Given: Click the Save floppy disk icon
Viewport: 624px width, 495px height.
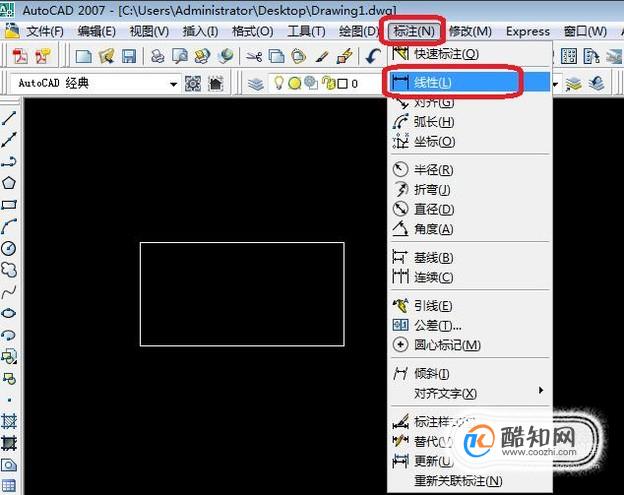Looking at the screenshot, I should [x=129, y=56].
